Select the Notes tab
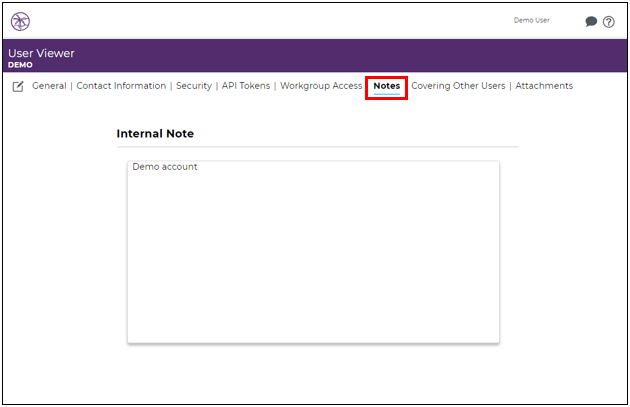Image resolution: width=630 pixels, height=407 pixels. [x=387, y=86]
